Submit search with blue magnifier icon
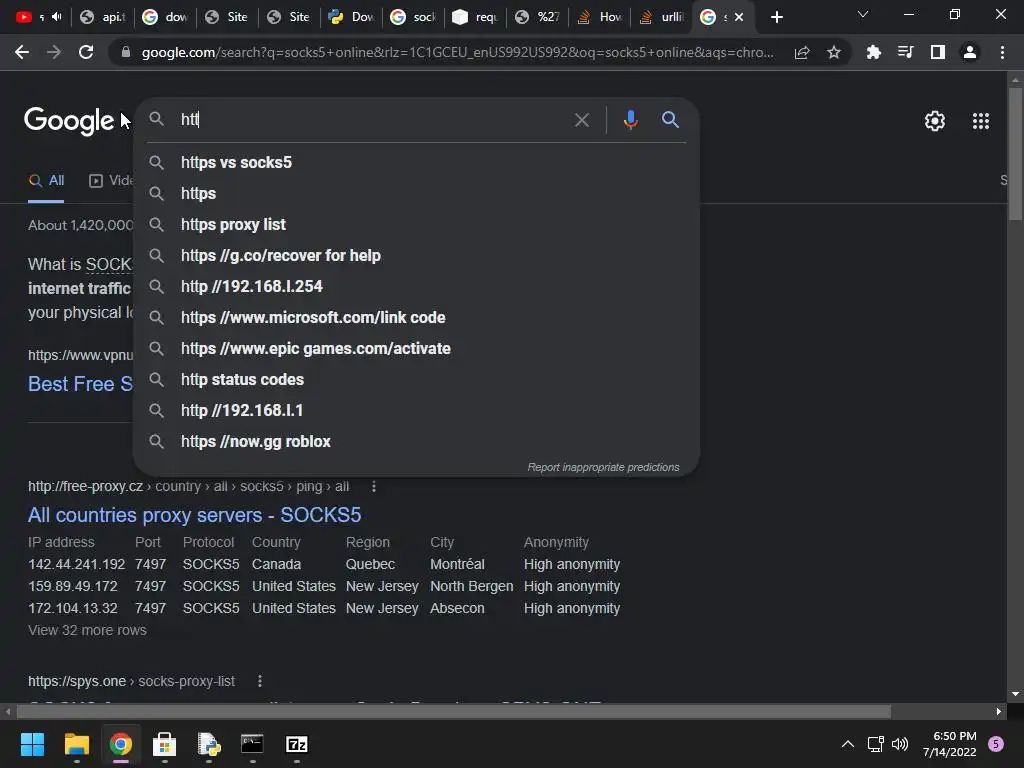Viewport: 1024px width, 768px height. point(670,120)
